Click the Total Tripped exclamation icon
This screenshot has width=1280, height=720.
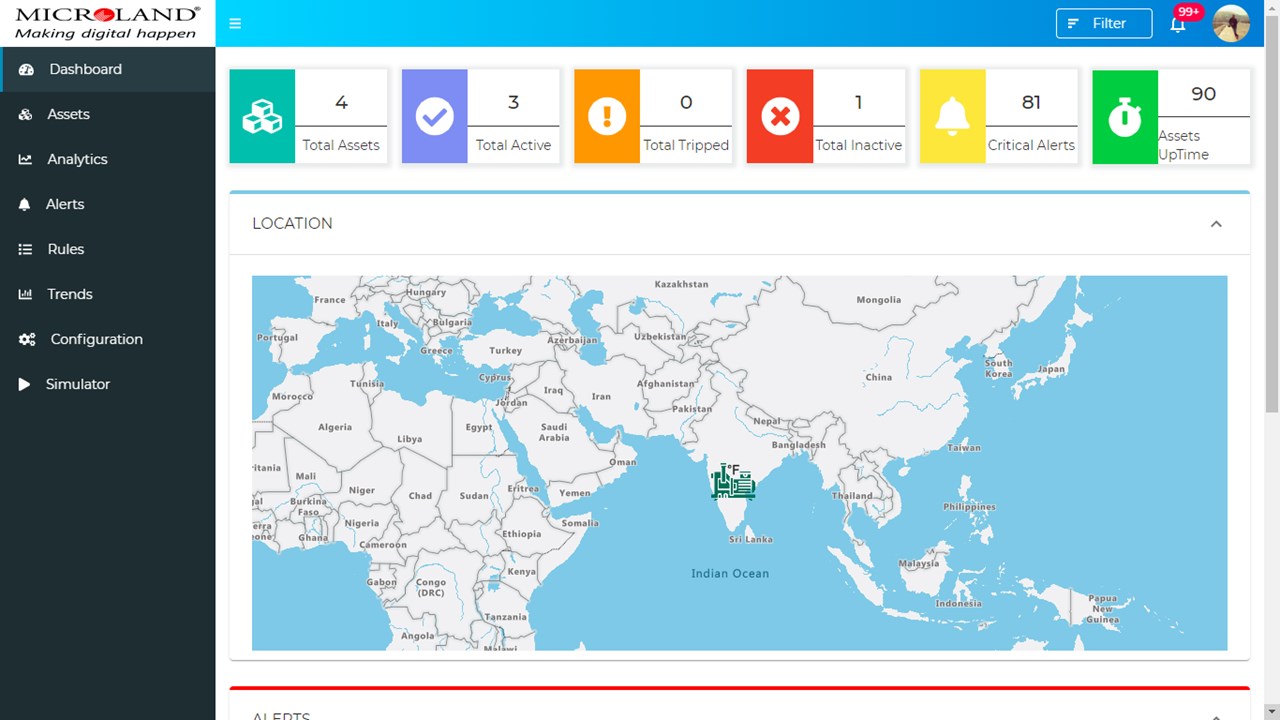coord(606,116)
